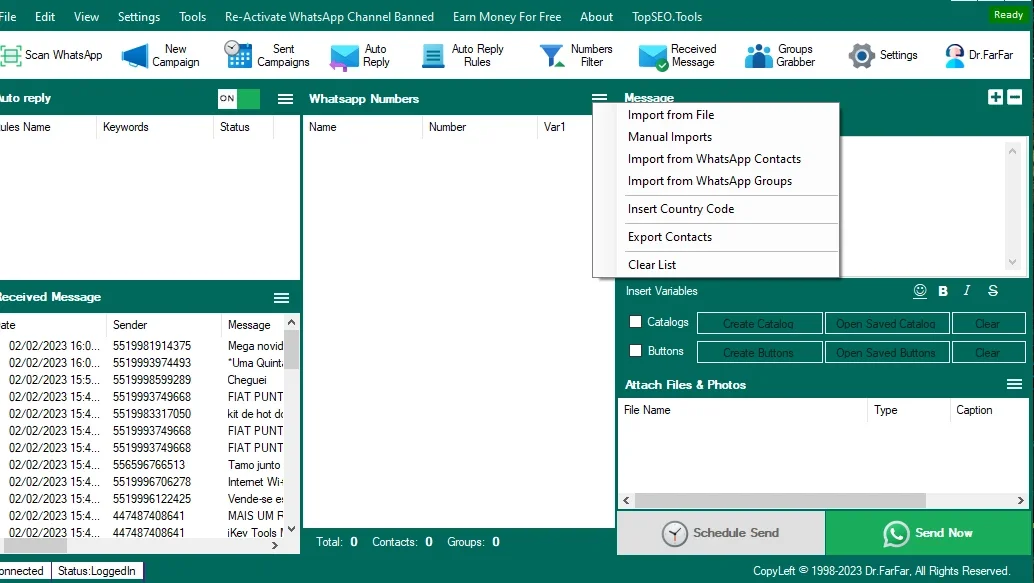Click the Schedule Send button
This screenshot has height=583, width=1034.
coord(721,533)
